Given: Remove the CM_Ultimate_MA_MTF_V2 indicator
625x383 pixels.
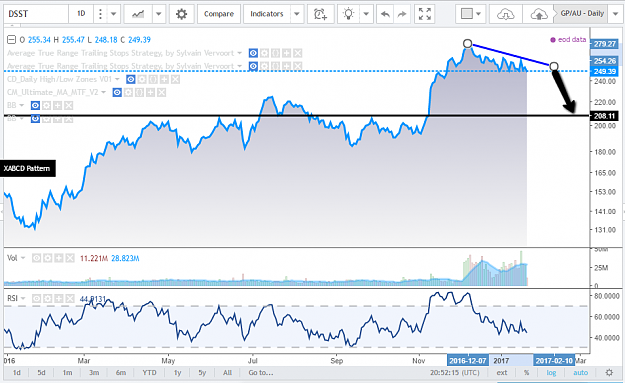Looking at the screenshot, I should 161,92.
